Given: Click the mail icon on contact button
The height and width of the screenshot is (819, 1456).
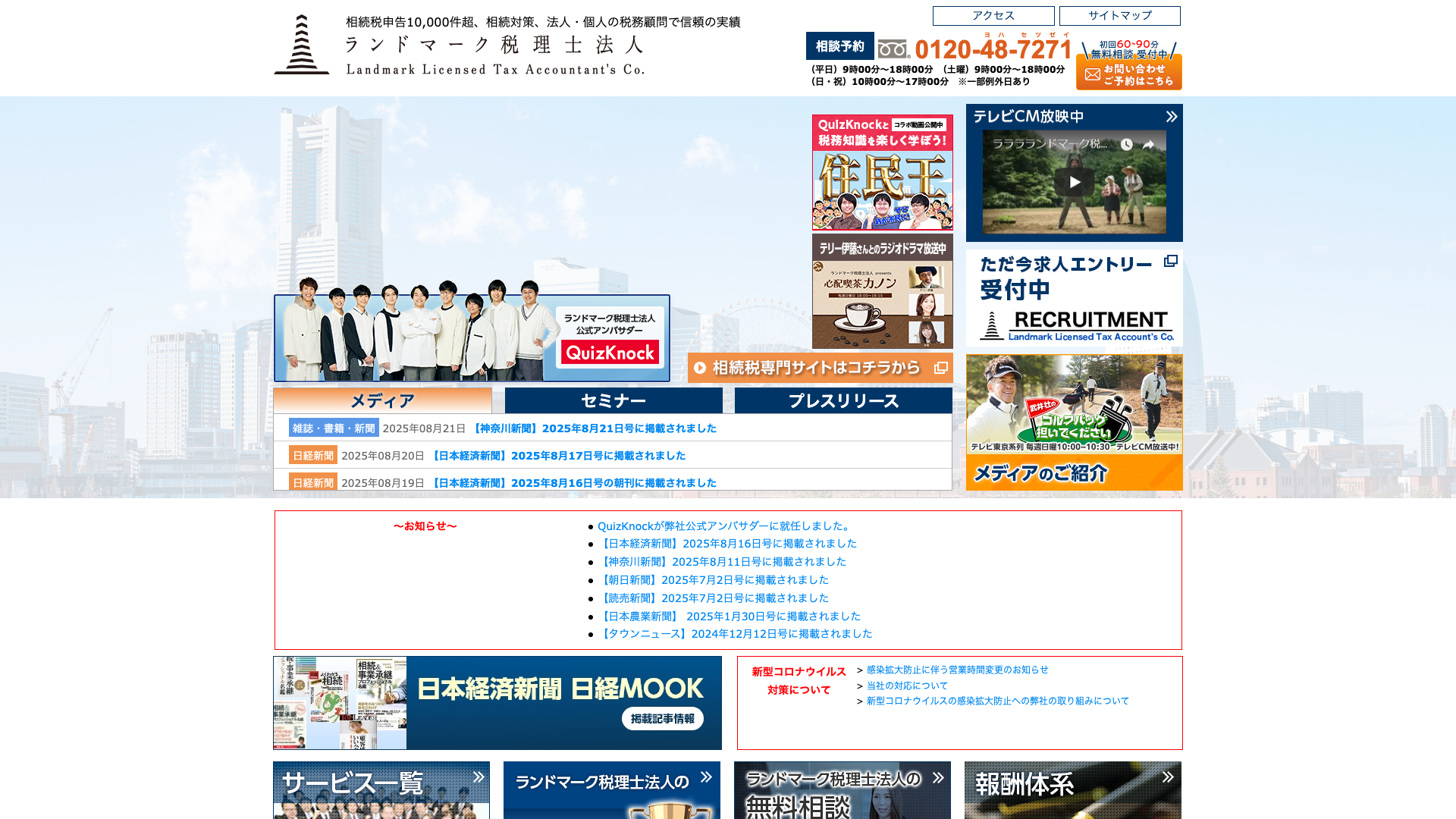Looking at the screenshot, I should point(1093,74).
